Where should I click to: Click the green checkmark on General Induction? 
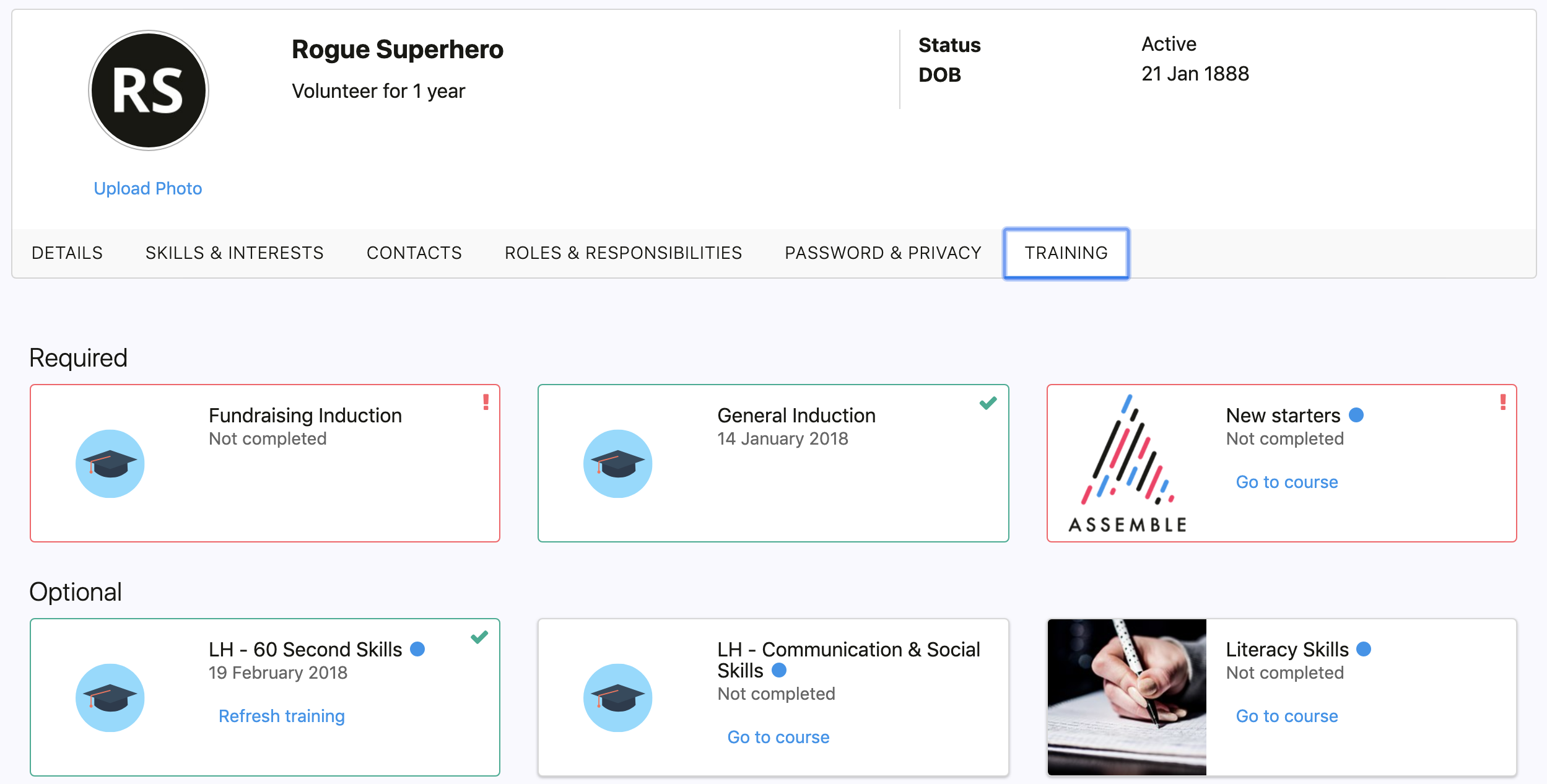[988, 403]
